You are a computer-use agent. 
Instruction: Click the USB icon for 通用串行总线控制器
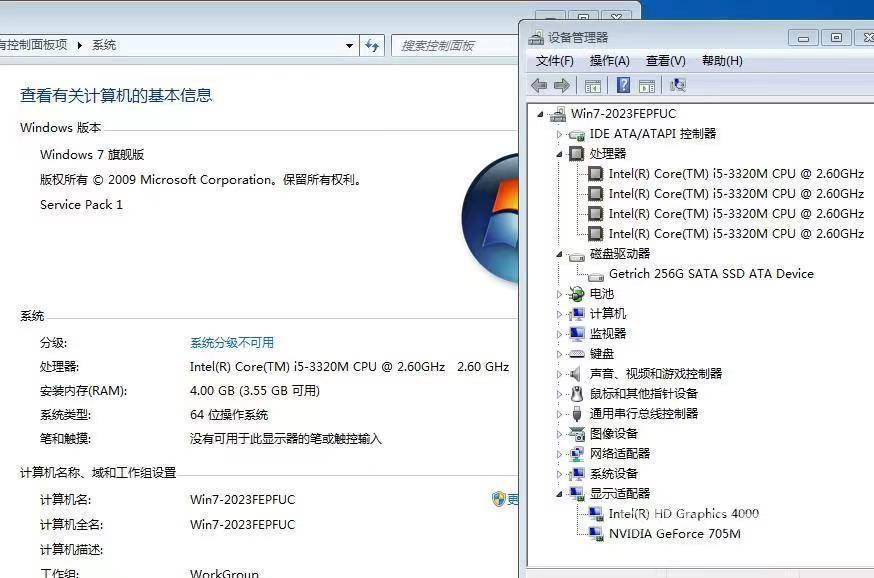click(x=577, y=414)
